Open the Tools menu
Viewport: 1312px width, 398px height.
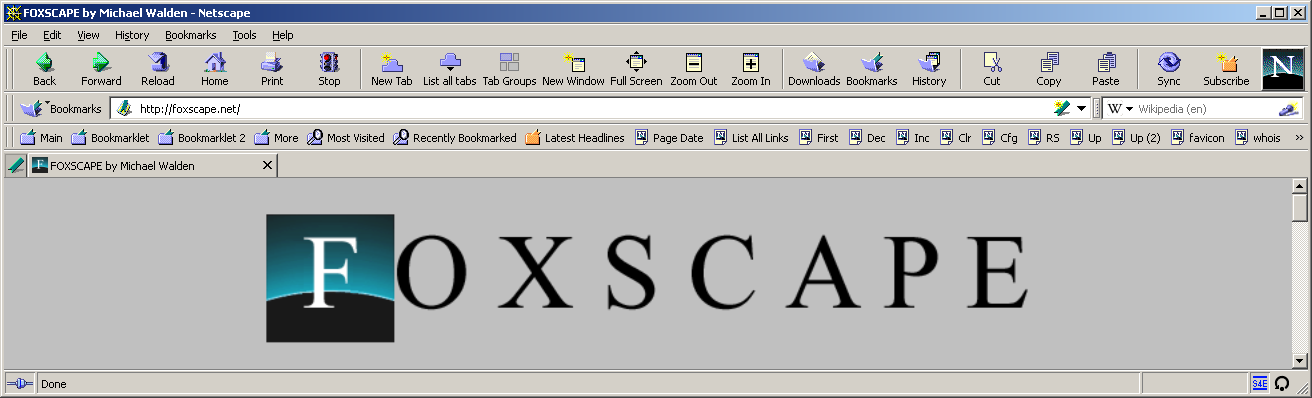click(x=244, y=35)
